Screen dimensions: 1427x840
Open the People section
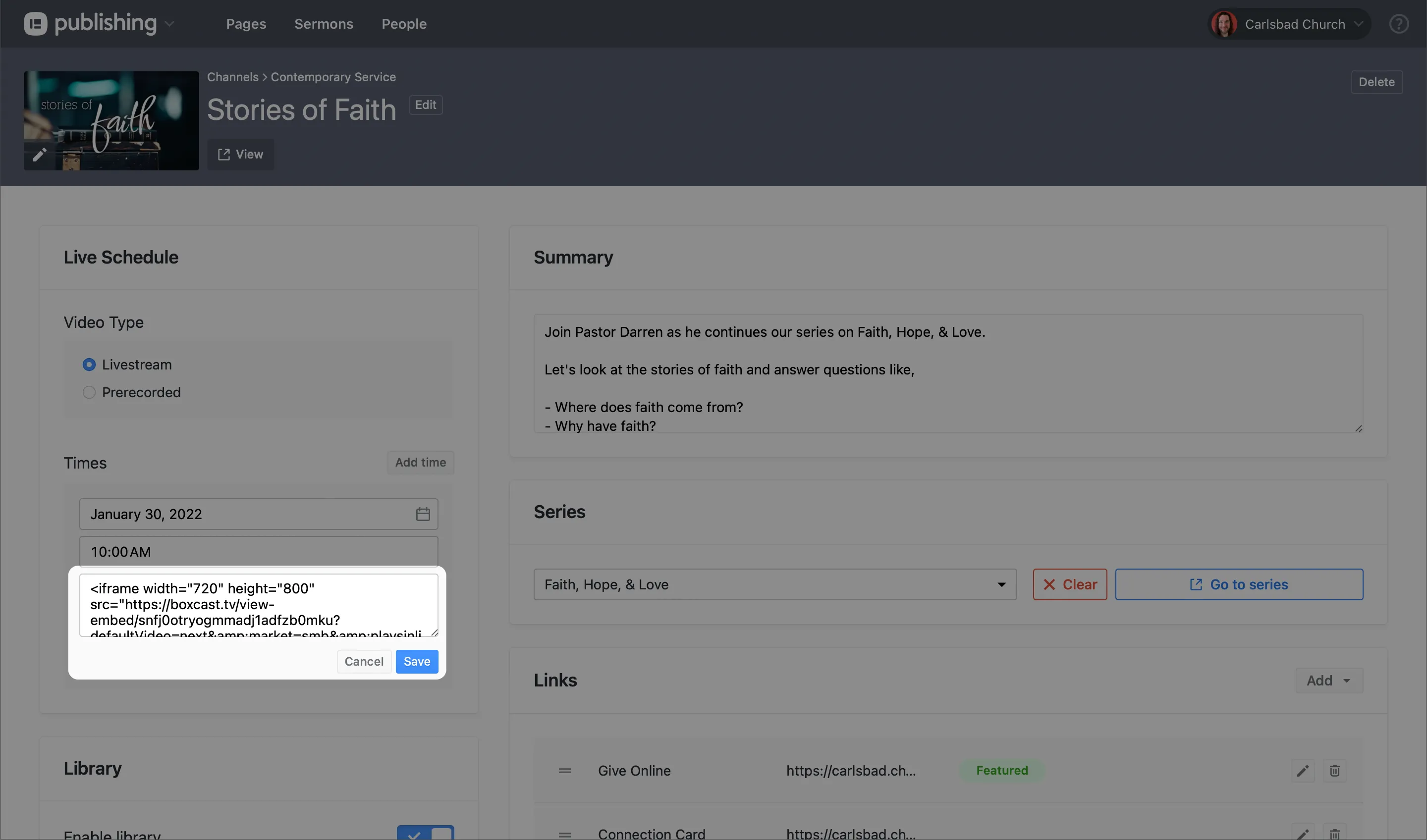404,23
